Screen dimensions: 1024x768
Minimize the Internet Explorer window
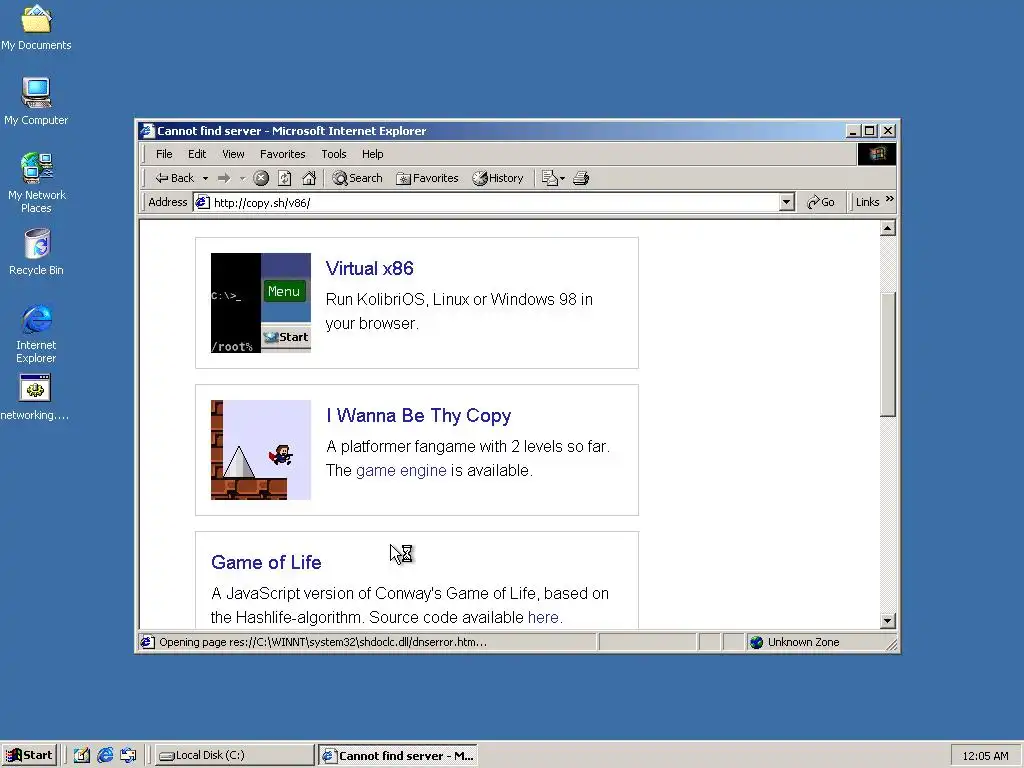853,131
